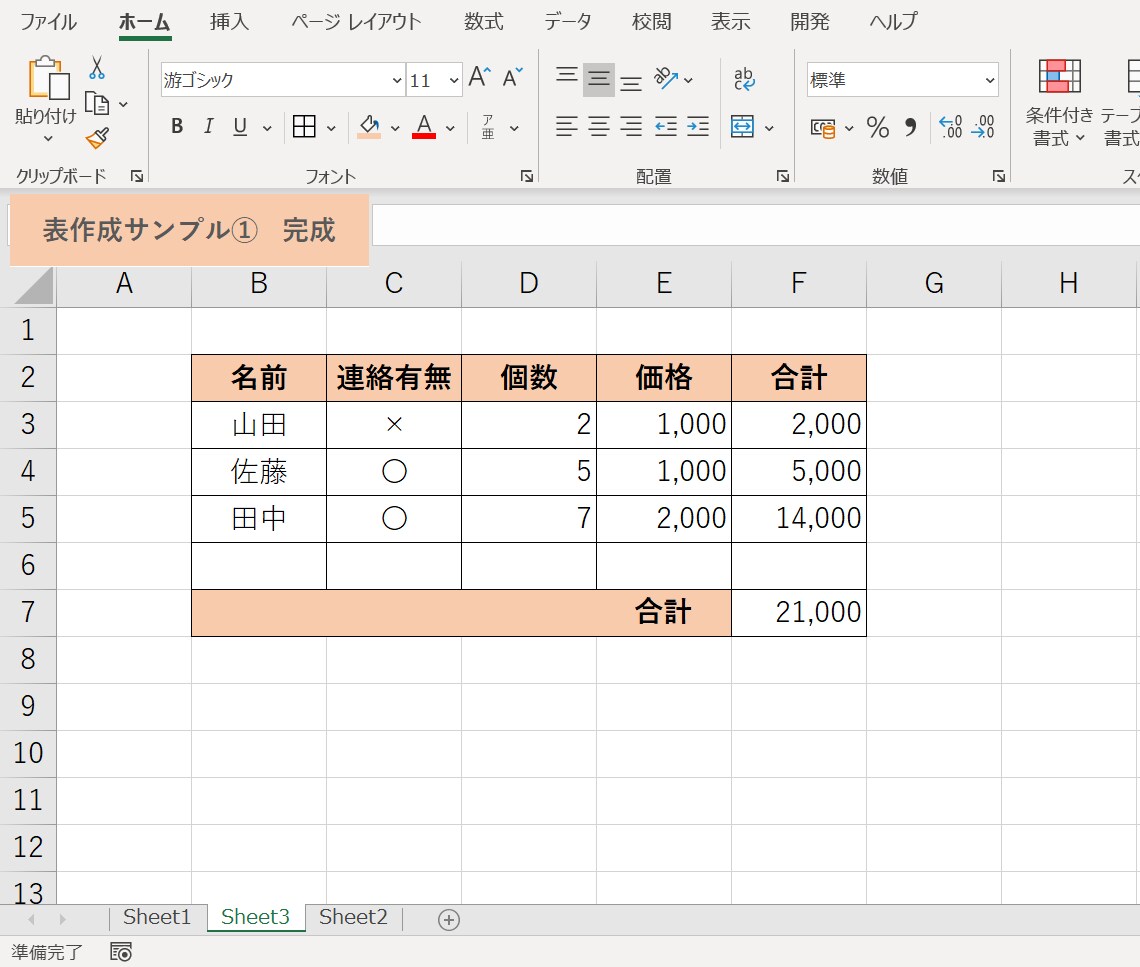Decrease font size with small A icon

[x=513, y=77]
